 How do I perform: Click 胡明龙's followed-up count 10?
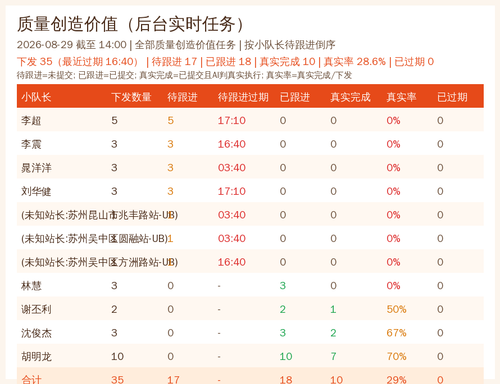(286, 357)
